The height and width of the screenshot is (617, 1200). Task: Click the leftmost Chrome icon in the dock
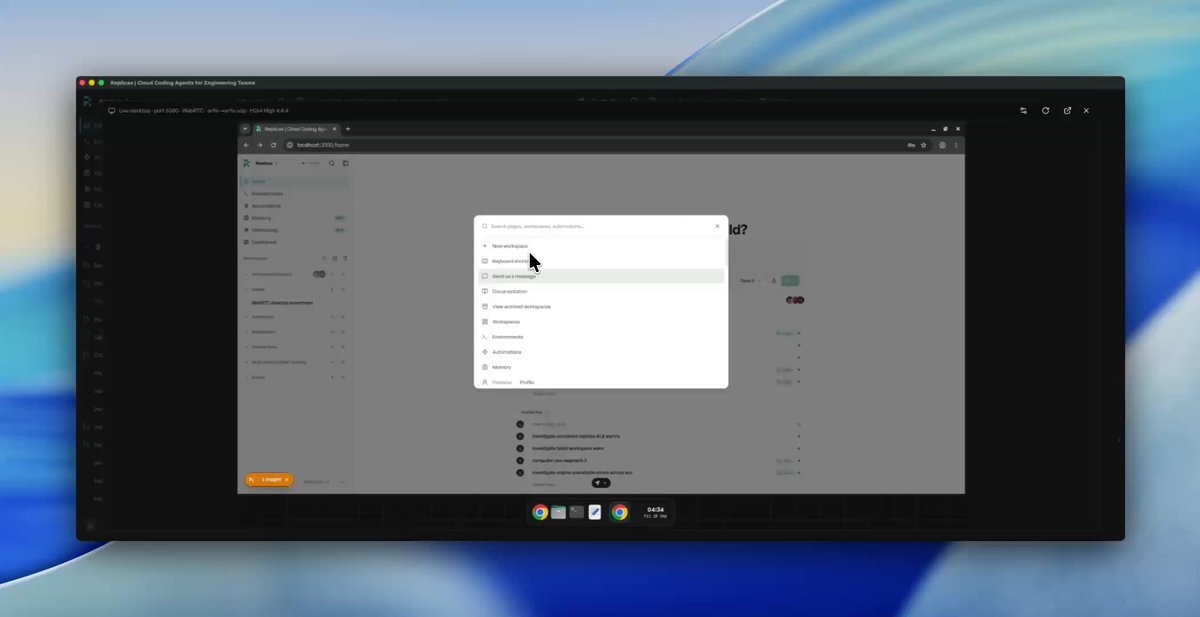pyautogui.click(x=540, y=512)
